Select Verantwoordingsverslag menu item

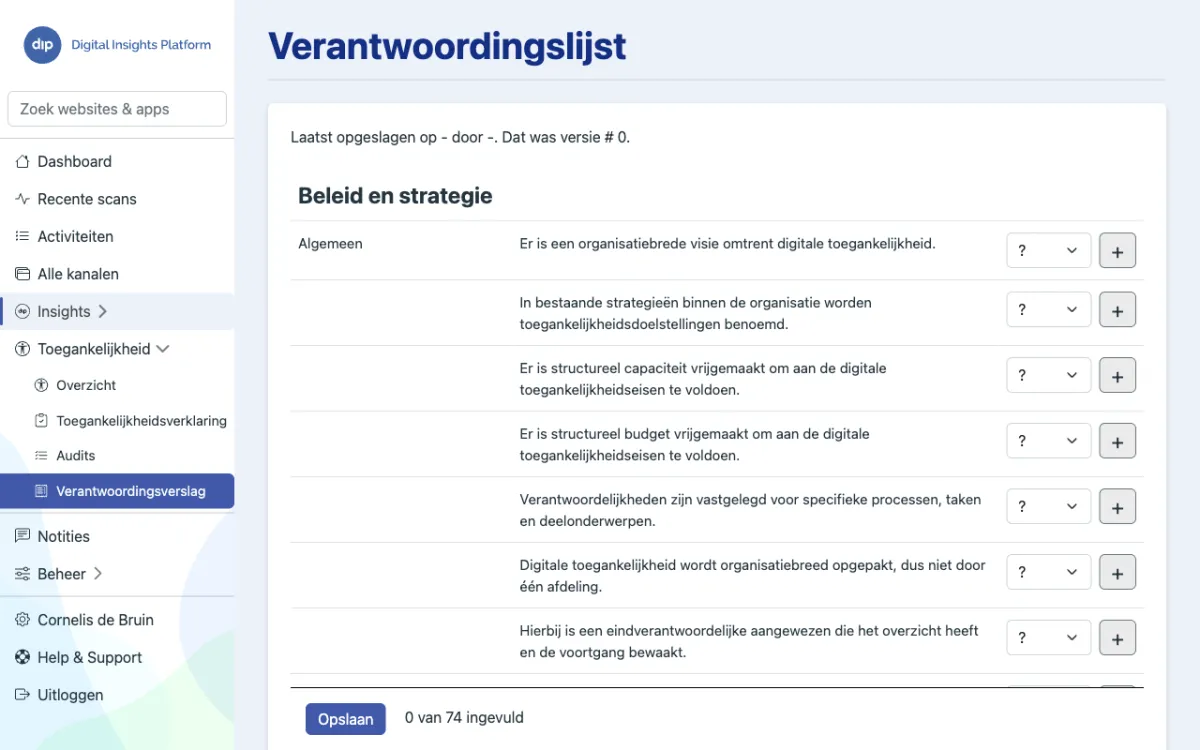click(117, 491)
